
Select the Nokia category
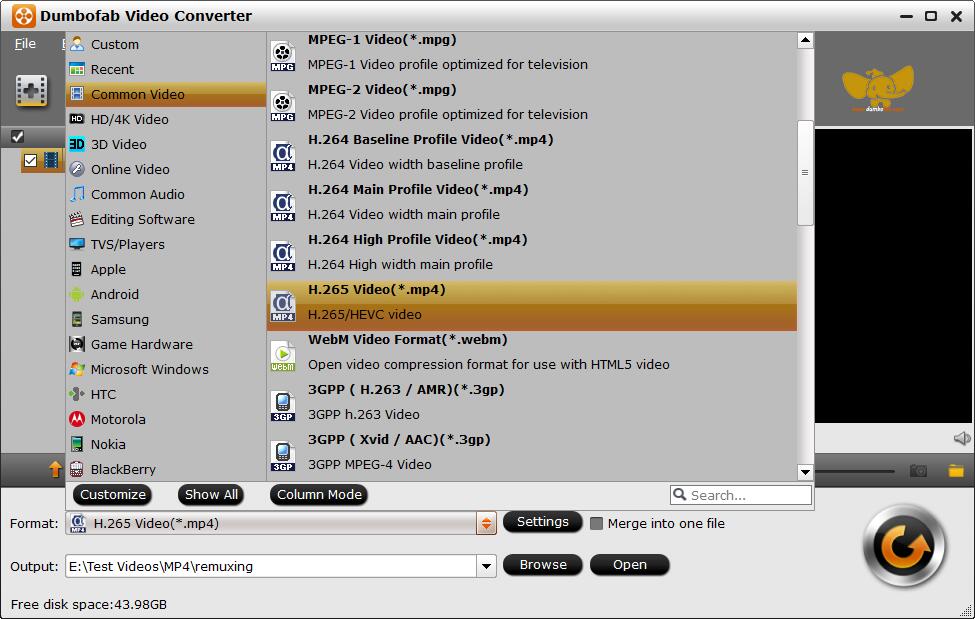coord(166,444)
